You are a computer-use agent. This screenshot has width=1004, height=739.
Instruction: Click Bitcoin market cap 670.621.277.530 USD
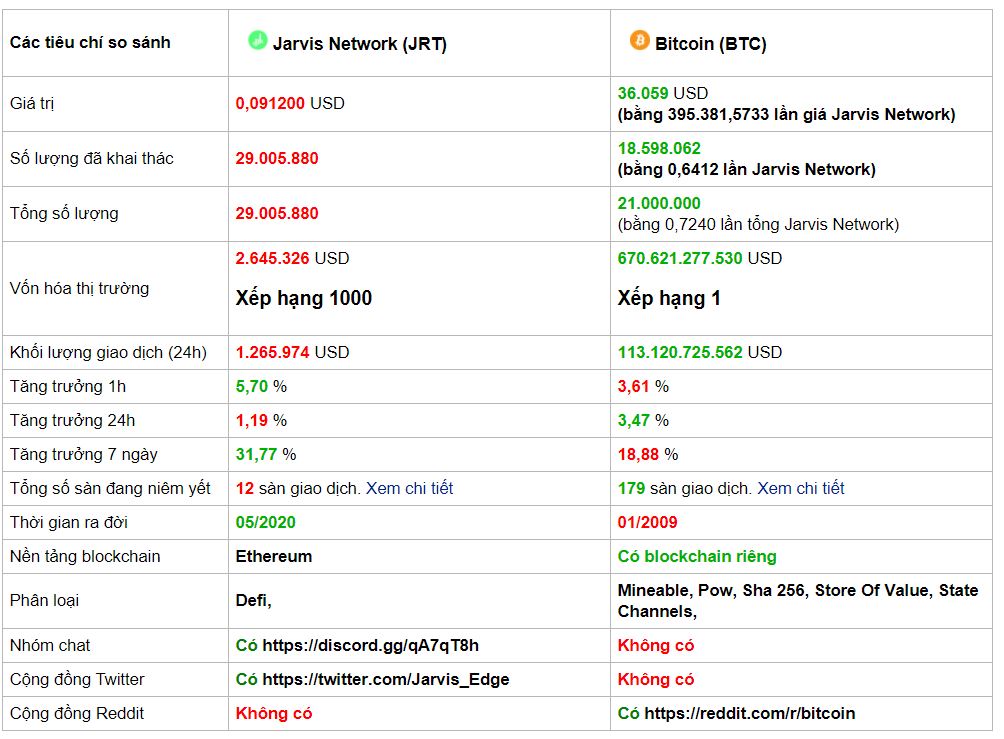tap(700, 259)
